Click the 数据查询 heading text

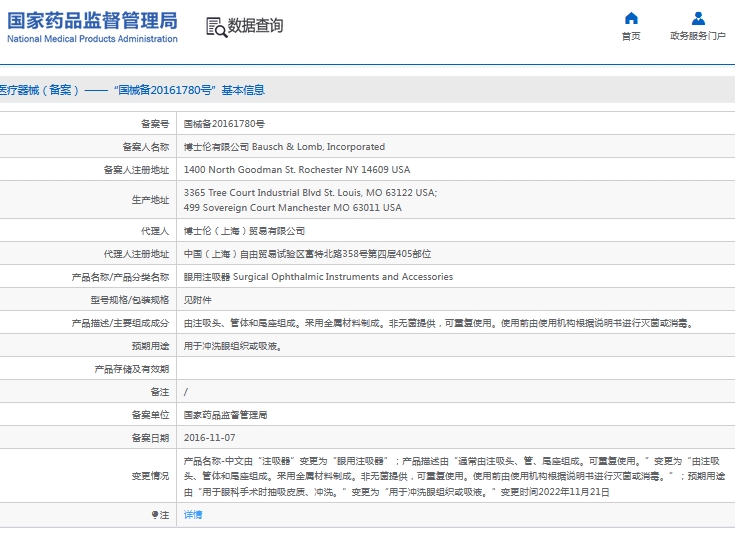click(255, 26)
